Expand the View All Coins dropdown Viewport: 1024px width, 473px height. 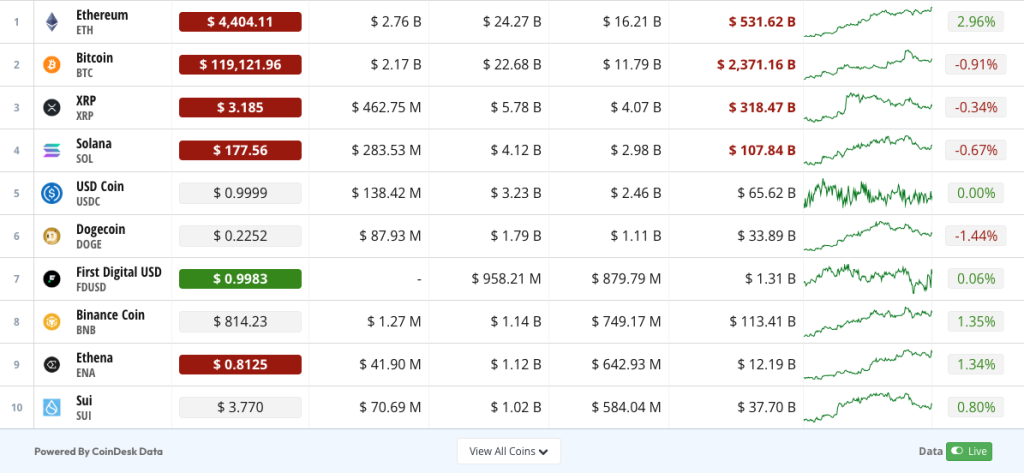coord(508,451)
